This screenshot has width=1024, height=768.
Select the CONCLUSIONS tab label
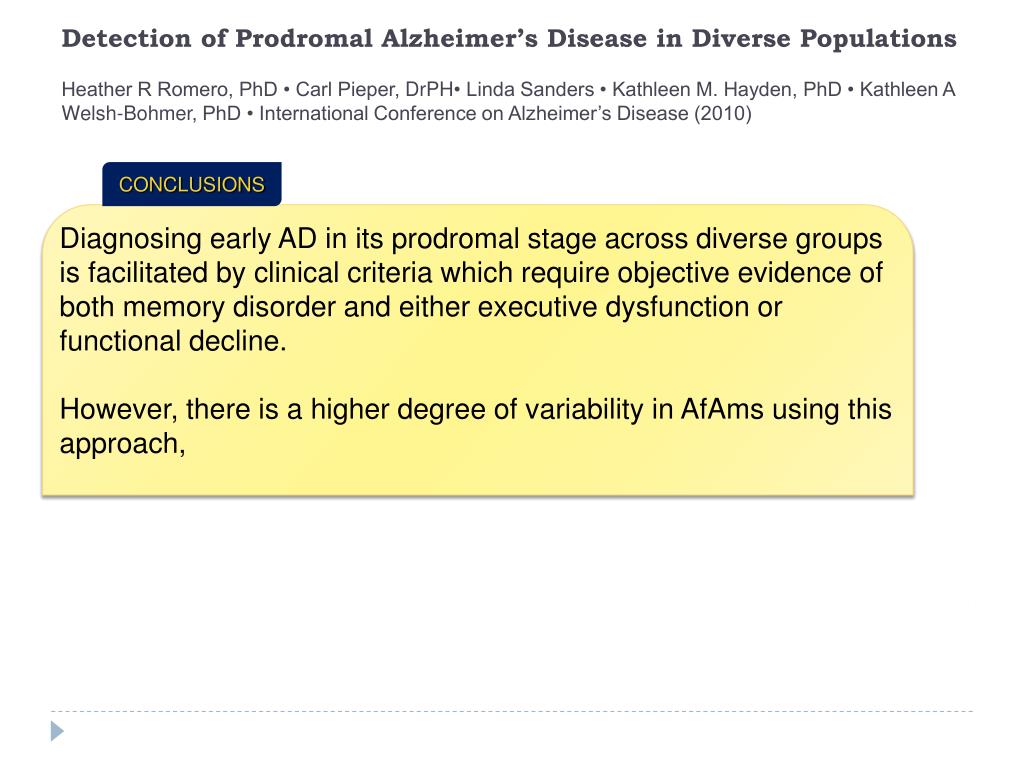191,184
